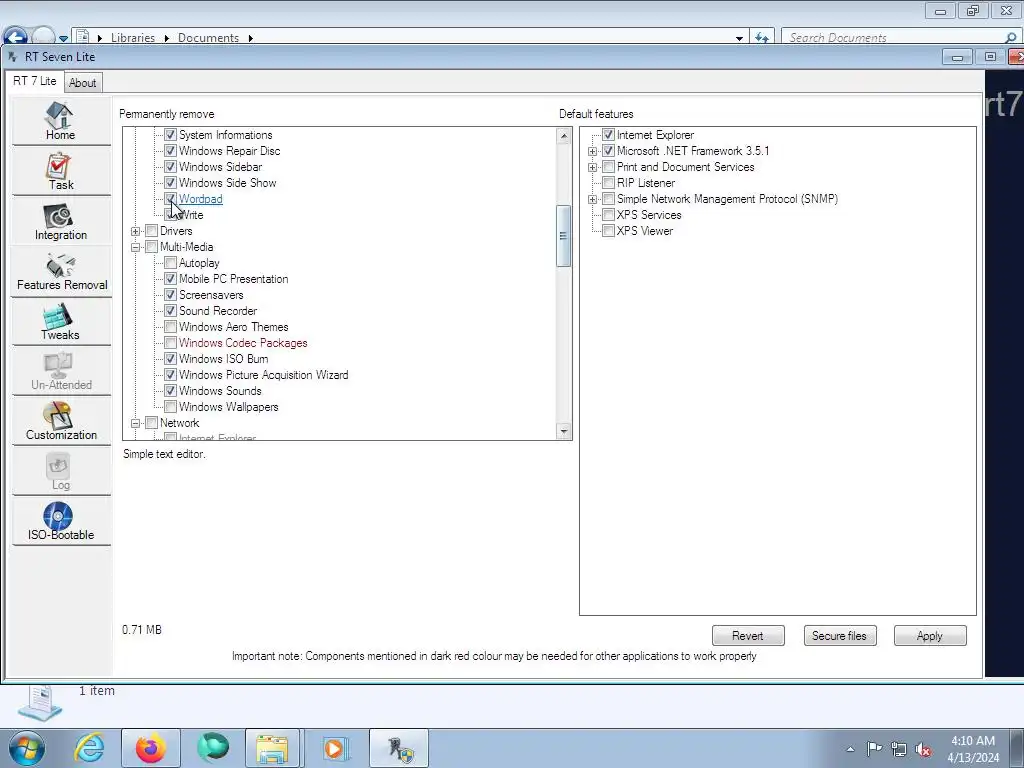Click the Apply button
Screen dimensions: 1024x768
point(929,635)
